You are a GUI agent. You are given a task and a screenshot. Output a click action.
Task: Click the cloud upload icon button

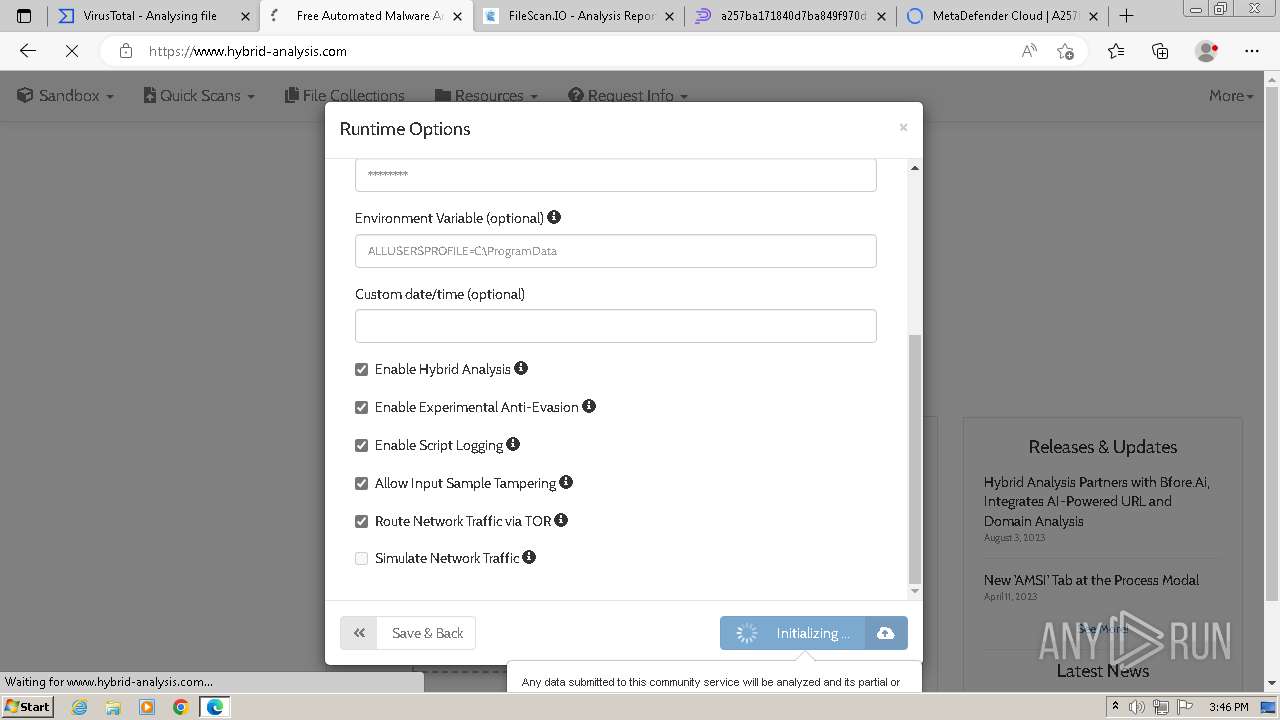(886, 633)
